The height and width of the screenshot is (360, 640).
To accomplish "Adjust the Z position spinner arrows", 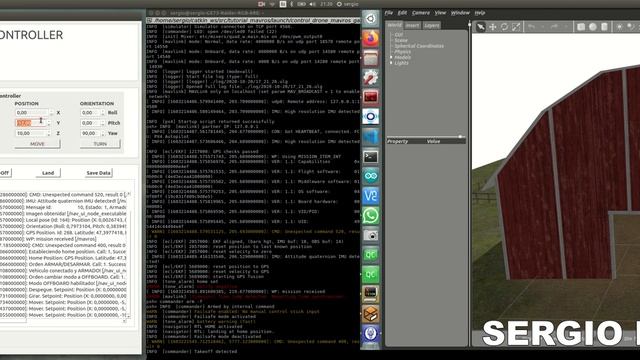I will click(x=49, y=133).
